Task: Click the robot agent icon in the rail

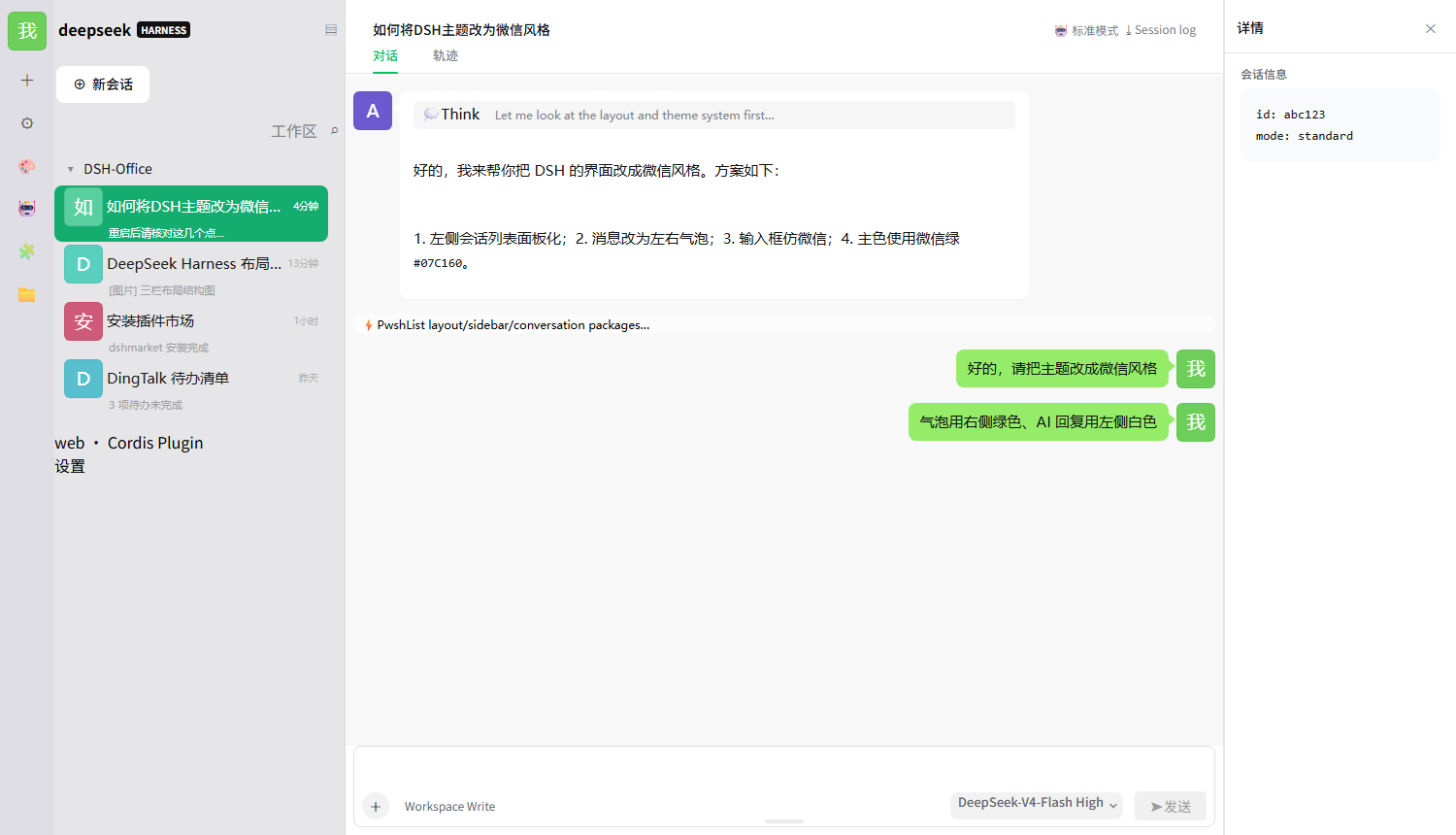Action: click(x=27, y=209)
